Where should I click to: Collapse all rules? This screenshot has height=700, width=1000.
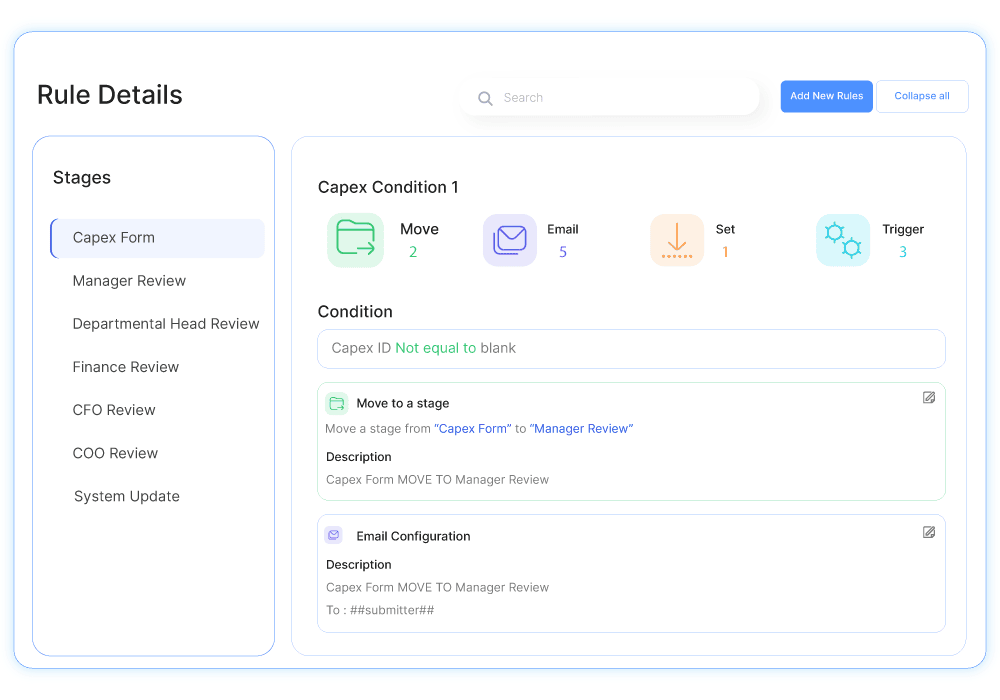[x=922, y=96]
